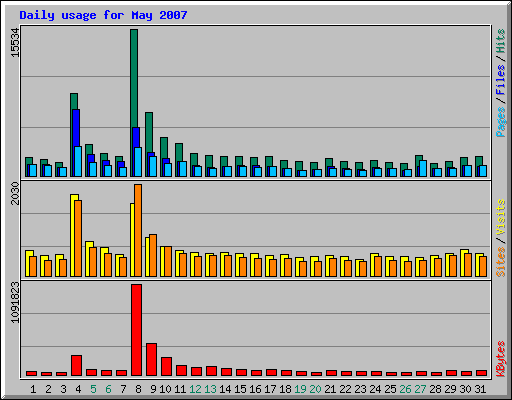
Task: Click day label 4 on the x-axis
Action: 78,389
